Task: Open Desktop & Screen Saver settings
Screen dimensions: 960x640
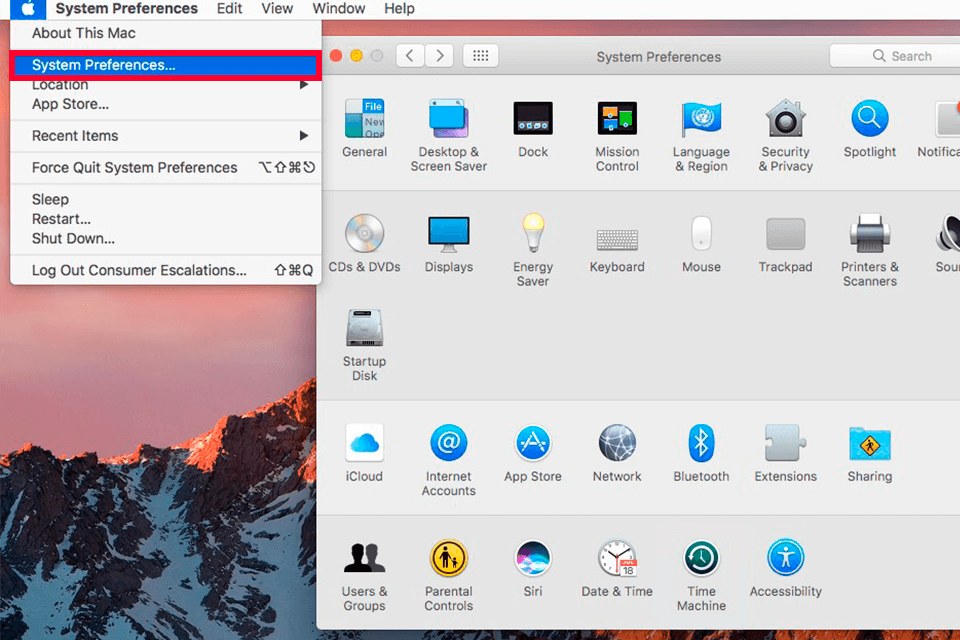Action: click(449, 135)
